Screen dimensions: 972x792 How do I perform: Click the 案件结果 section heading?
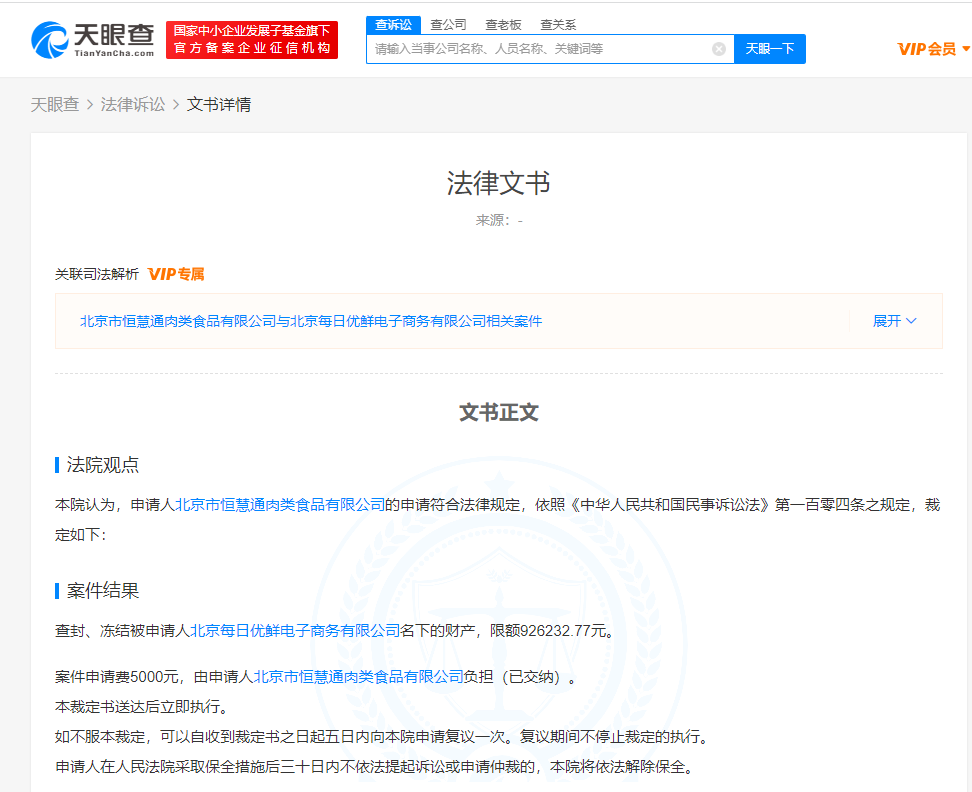coord(103,591)
